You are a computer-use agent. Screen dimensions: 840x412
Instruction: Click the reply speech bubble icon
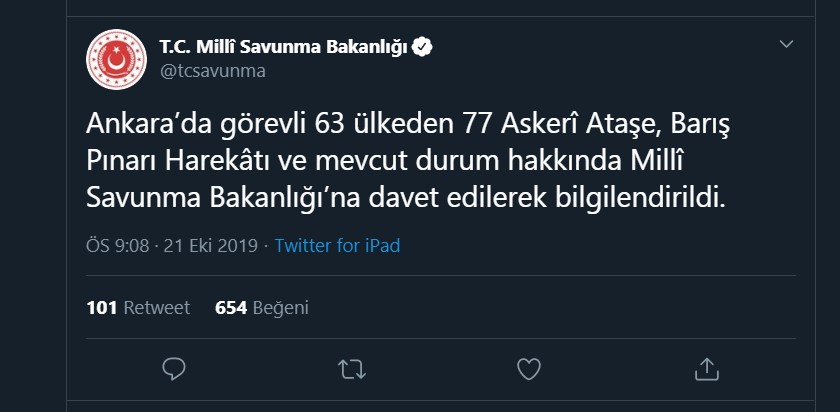tap(174, 369)
